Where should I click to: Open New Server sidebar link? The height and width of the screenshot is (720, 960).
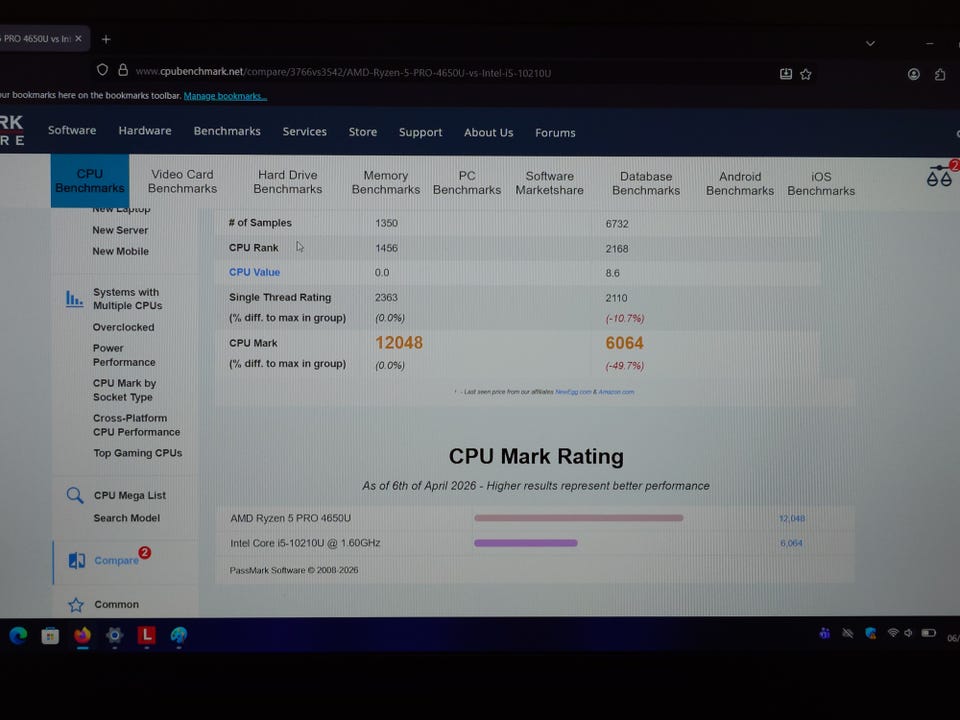tap(120, 230)
